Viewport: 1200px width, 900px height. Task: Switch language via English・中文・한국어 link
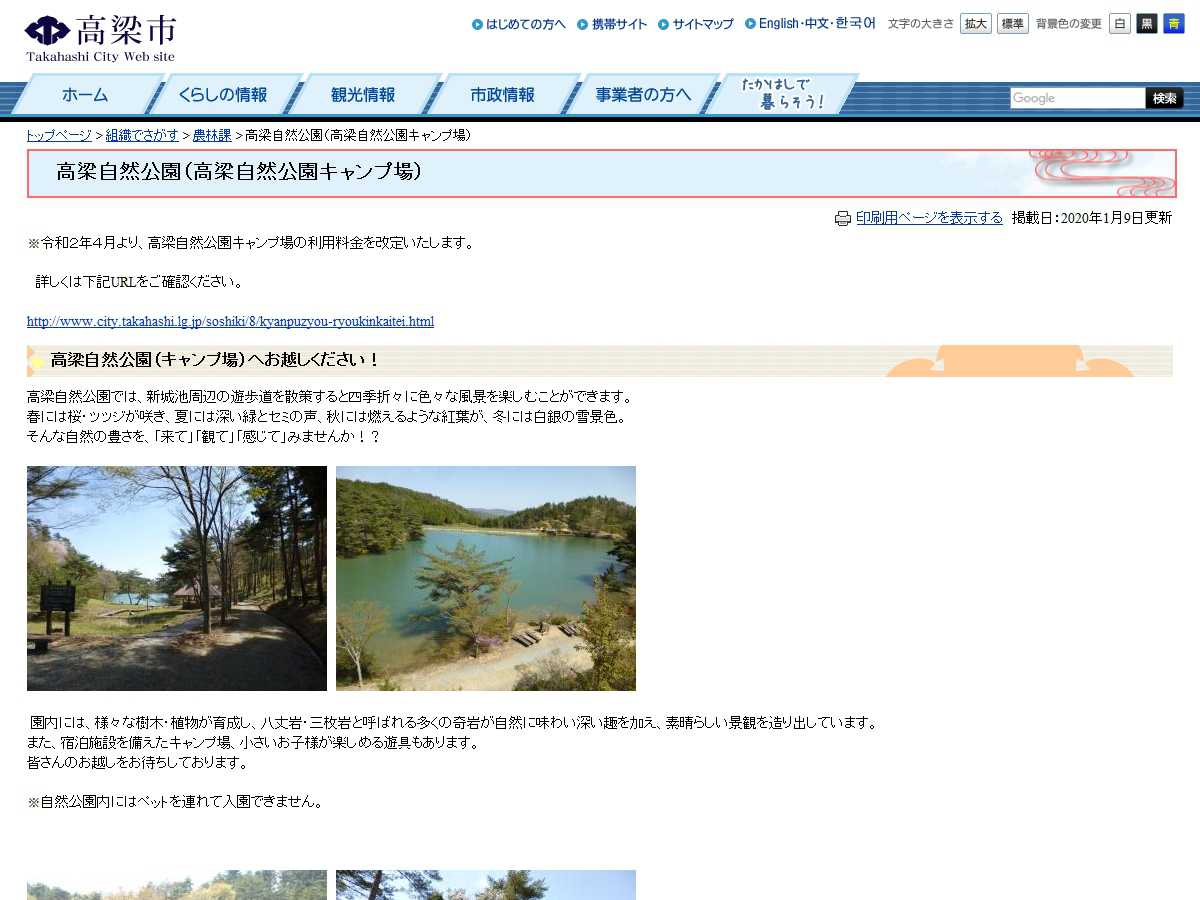[810, 24]
